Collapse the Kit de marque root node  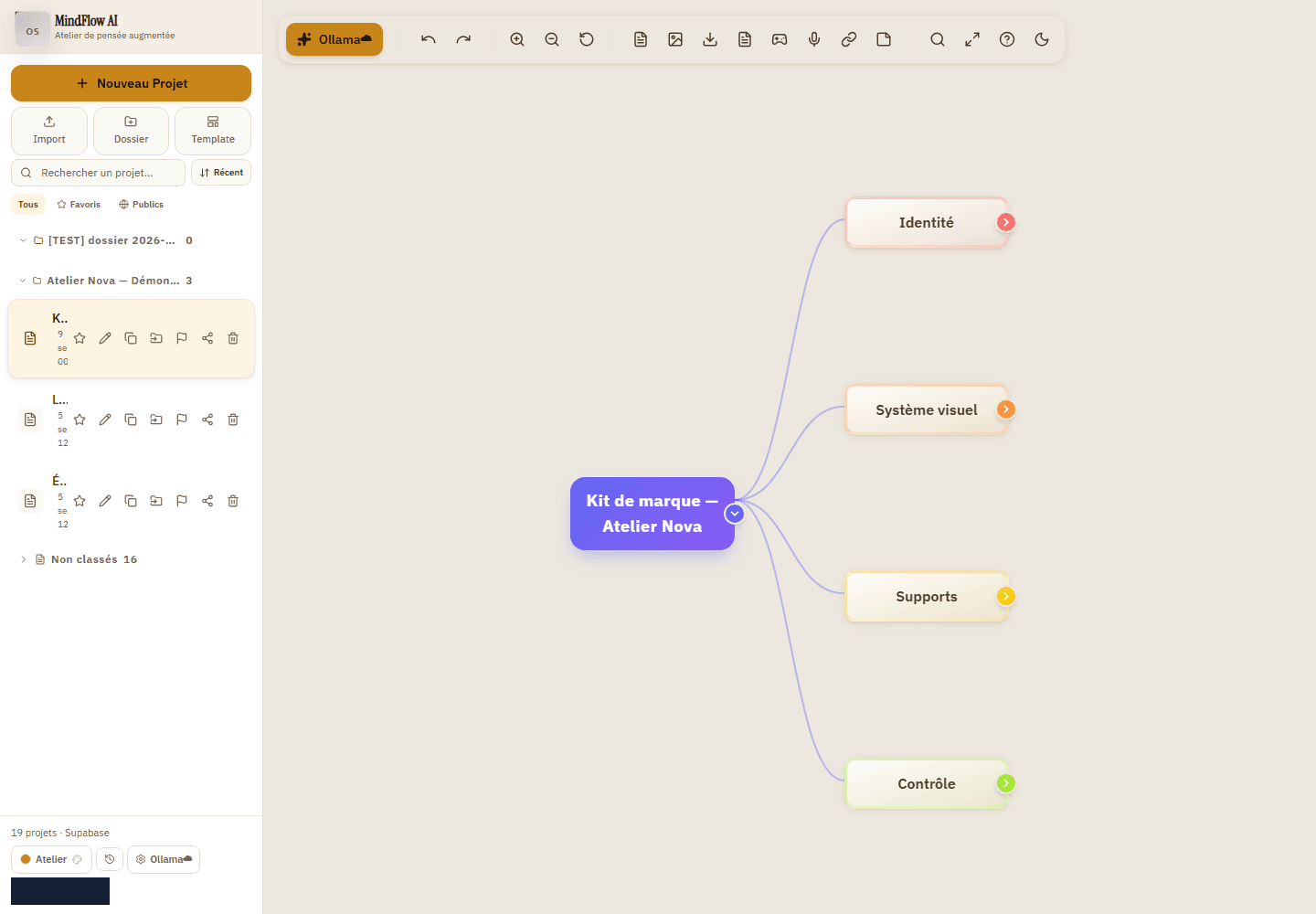coord(735,514)
